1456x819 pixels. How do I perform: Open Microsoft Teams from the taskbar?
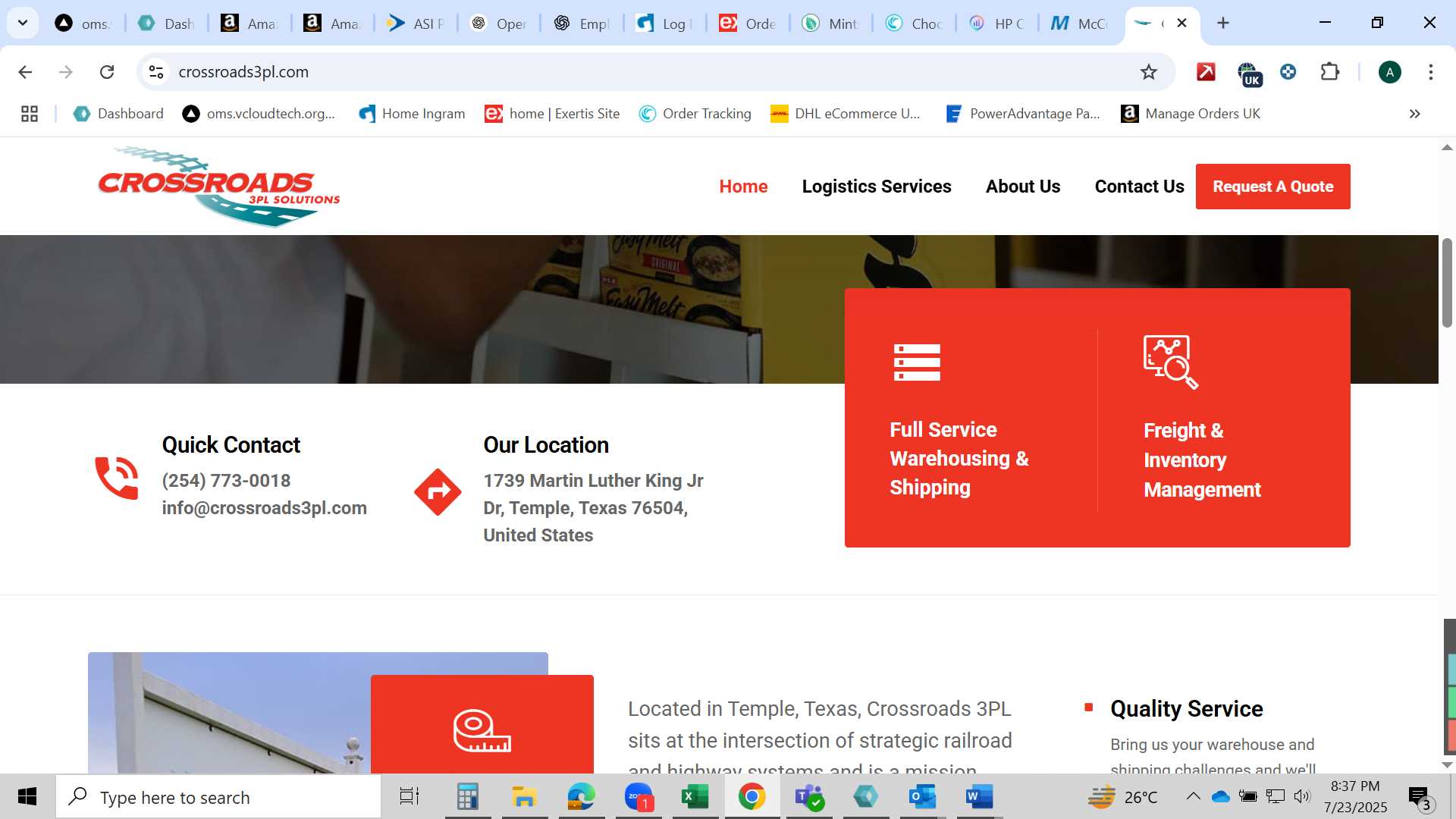809,796
